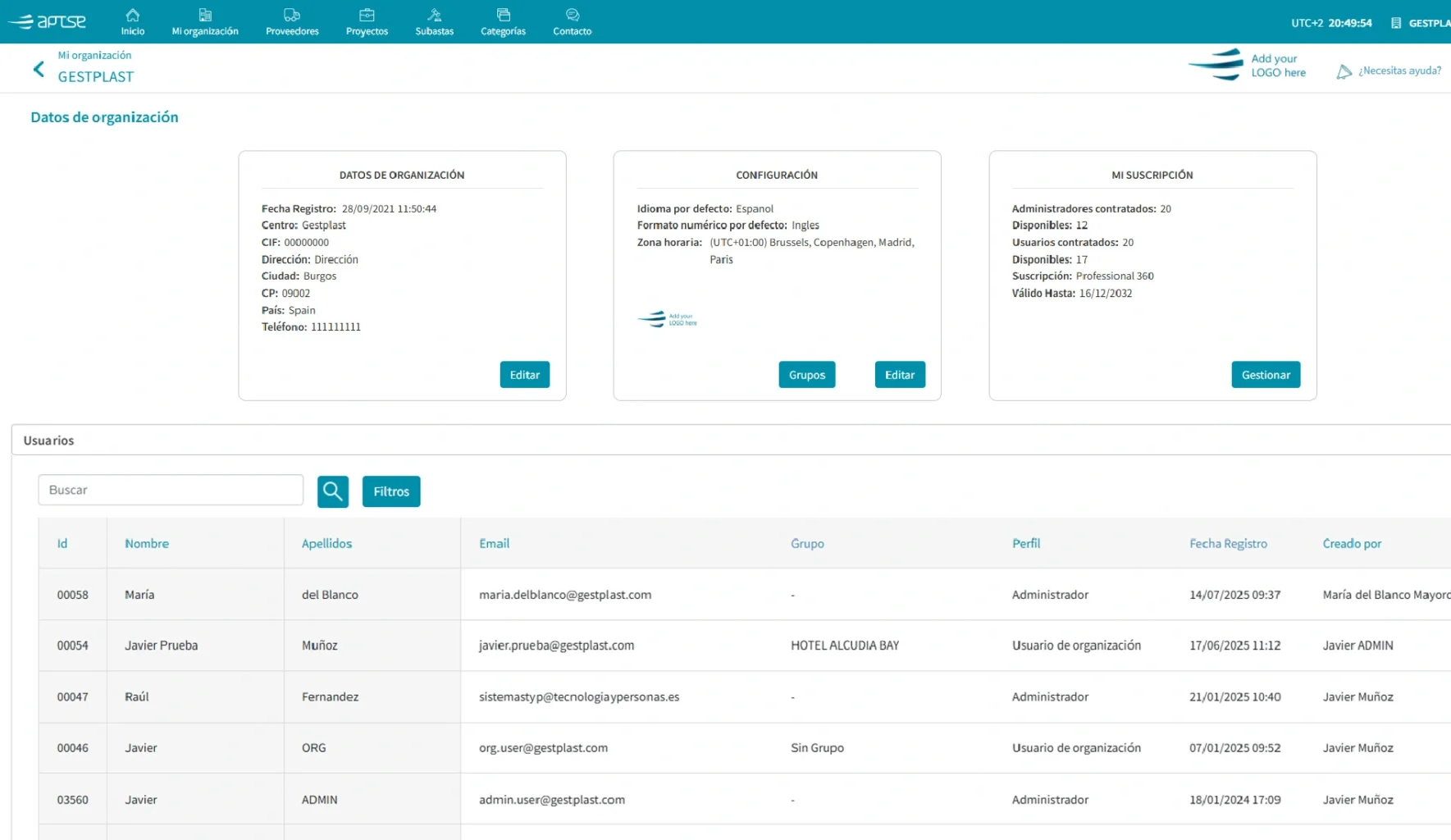This screenshot has height=840, width=1451.
Task: Click the paper plane help icon
Action: pos(1344,71)
